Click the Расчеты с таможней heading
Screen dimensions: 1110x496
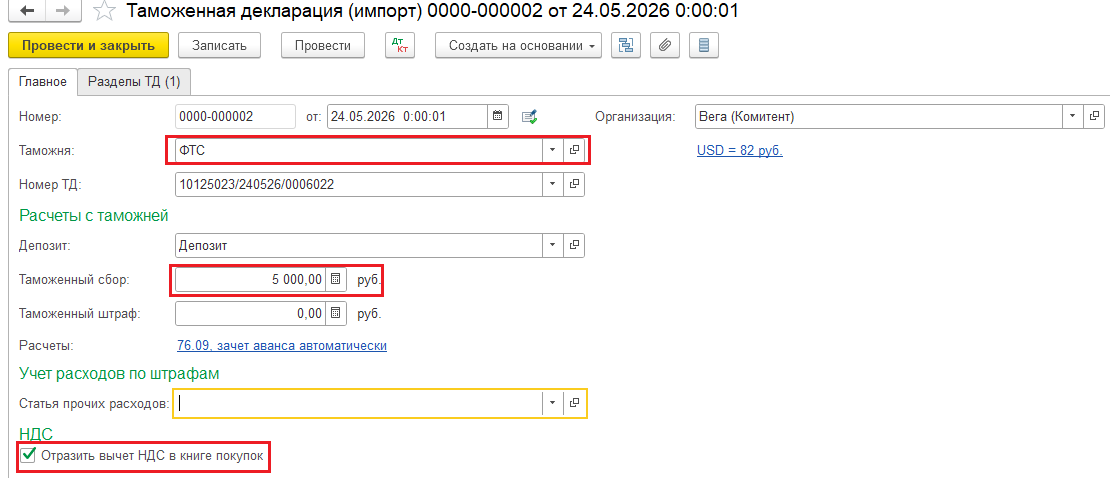(93, 214)
